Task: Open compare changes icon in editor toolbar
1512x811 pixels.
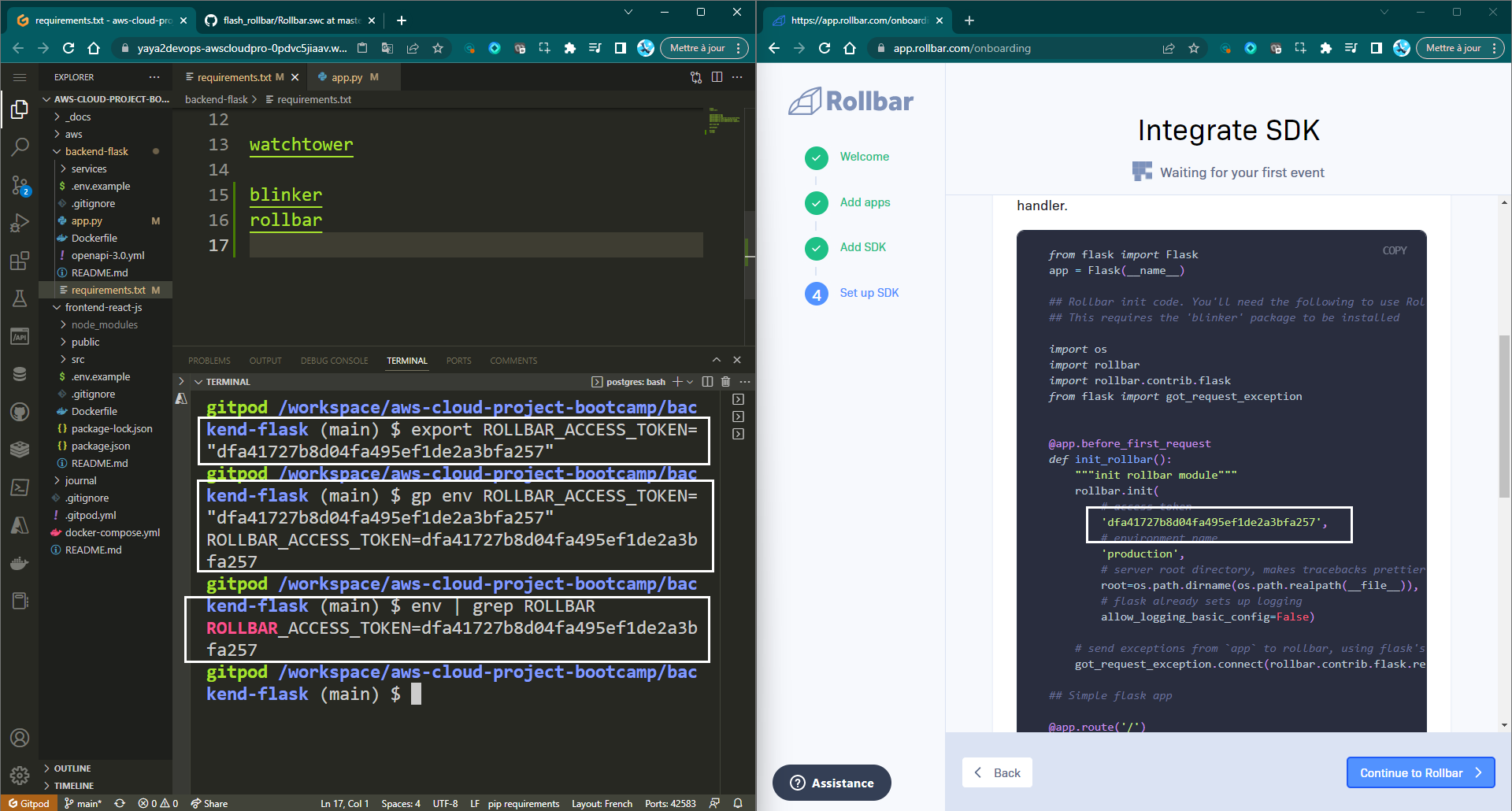Action: pyautogui.click(x=696, y=77)
